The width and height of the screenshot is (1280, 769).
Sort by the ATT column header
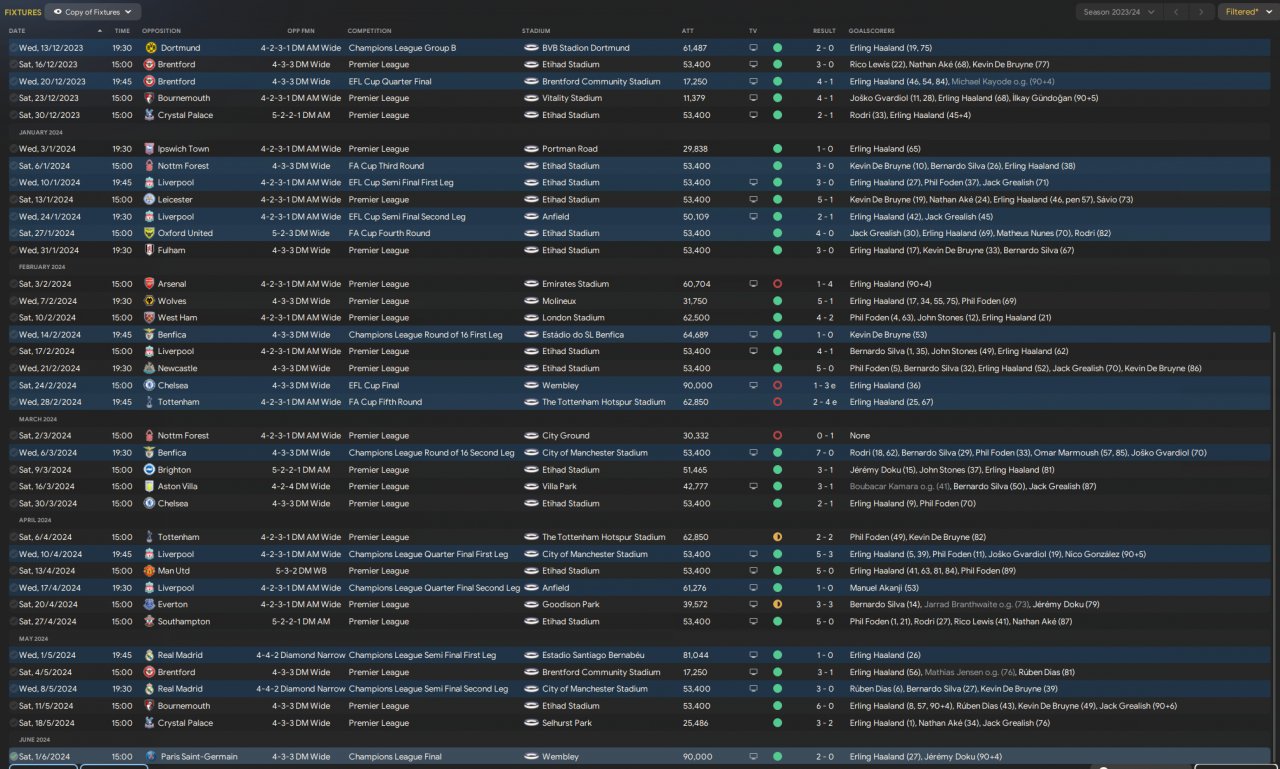coord(688,31)
